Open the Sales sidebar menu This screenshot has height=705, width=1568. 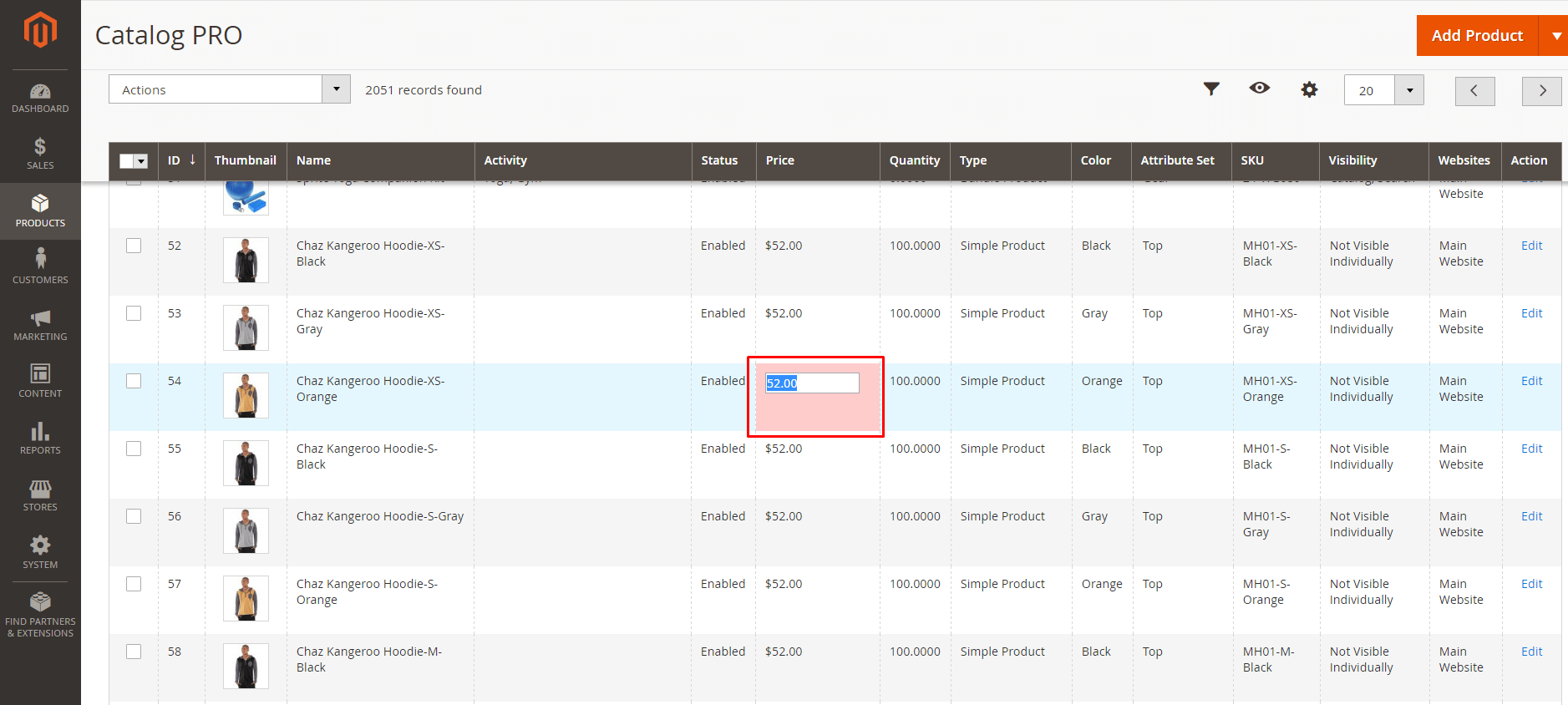tap(40, 154)
